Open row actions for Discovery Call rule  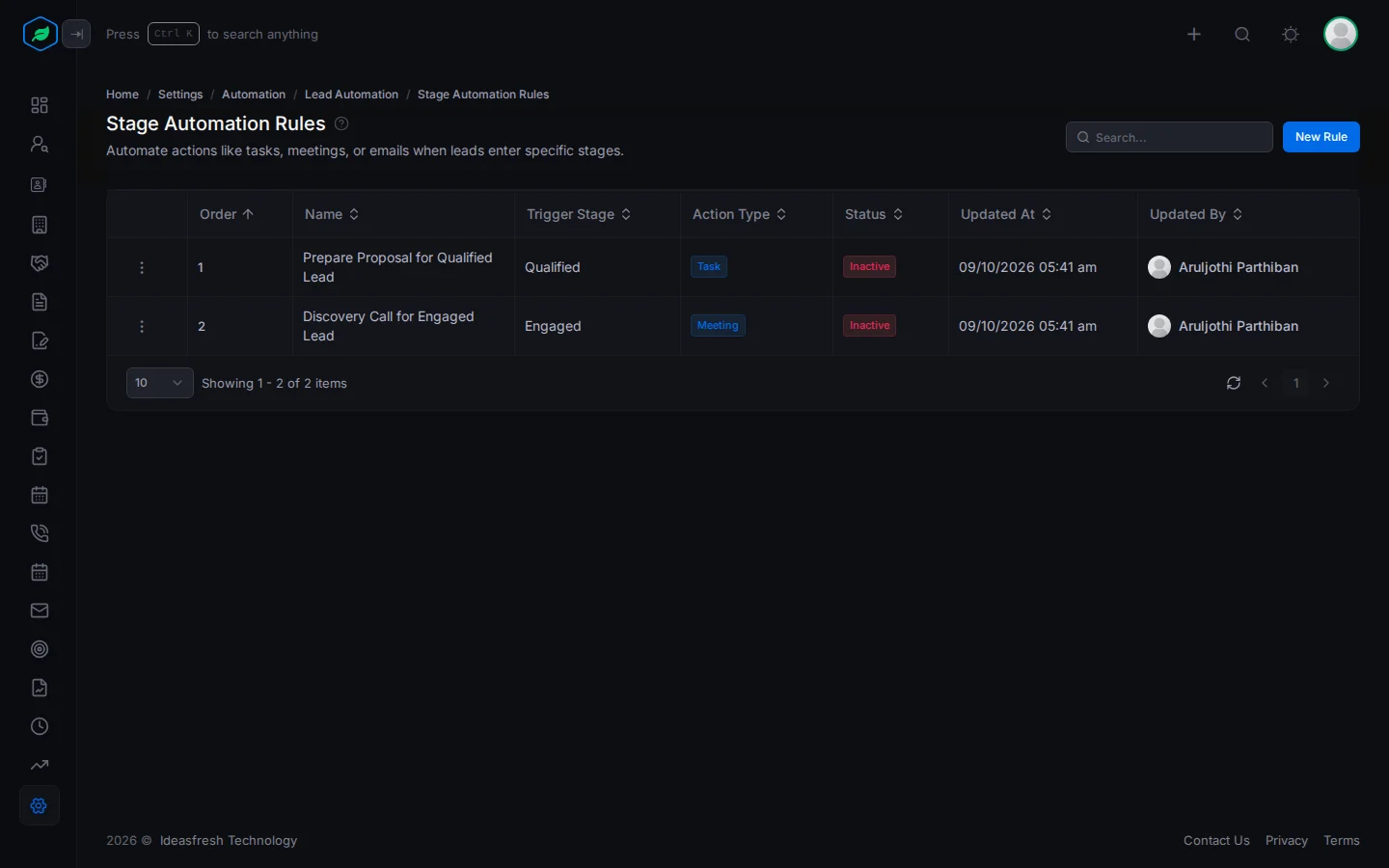[x=142, y=327]
